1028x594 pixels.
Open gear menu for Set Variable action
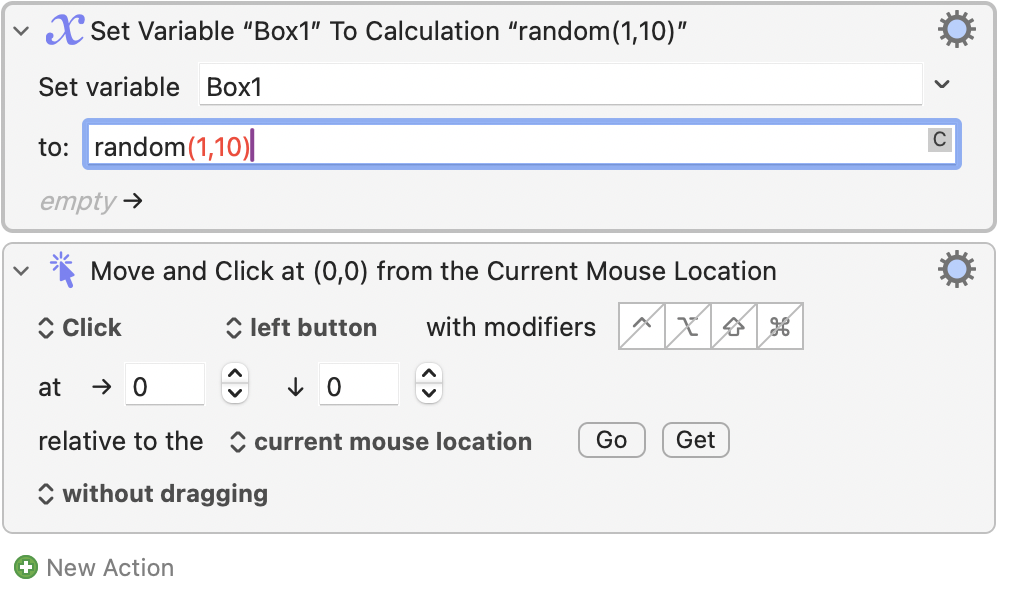956,31
